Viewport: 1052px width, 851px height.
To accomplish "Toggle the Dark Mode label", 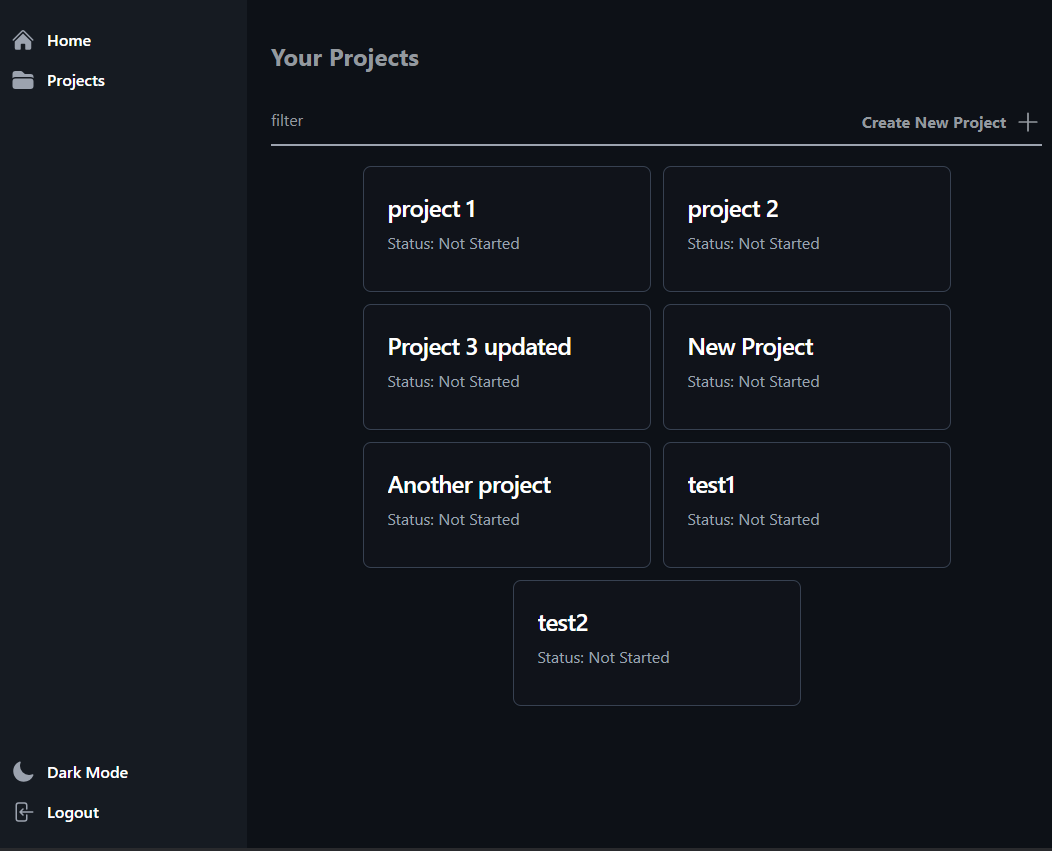I will coord(87,773).
